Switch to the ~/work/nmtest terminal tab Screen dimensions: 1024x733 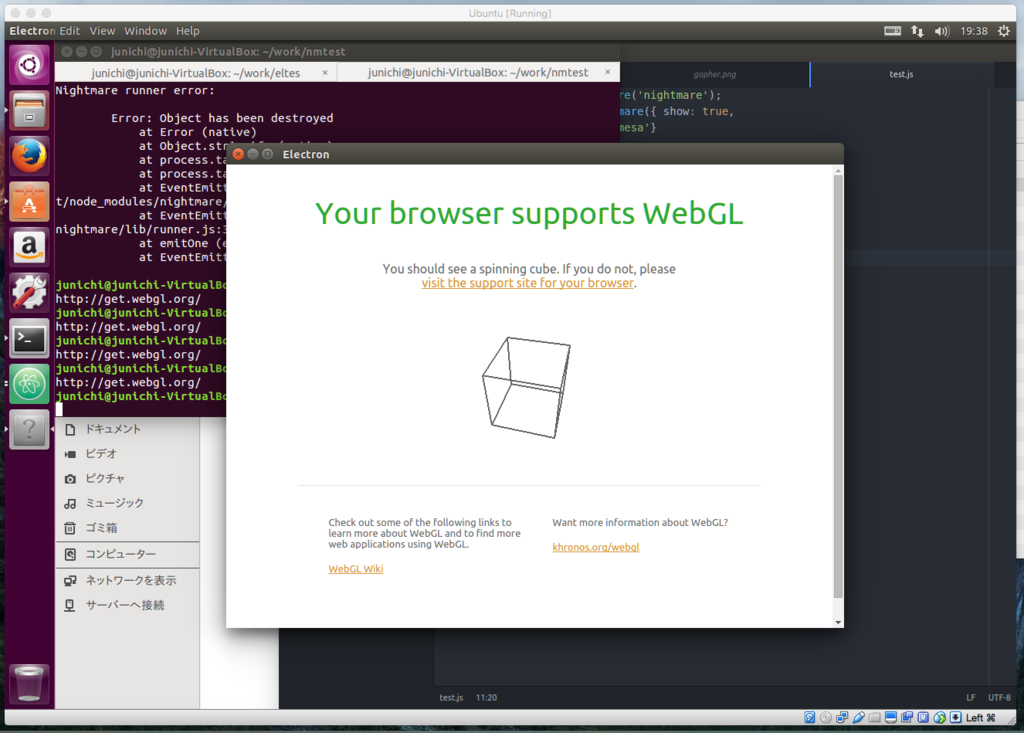[478, 73]
